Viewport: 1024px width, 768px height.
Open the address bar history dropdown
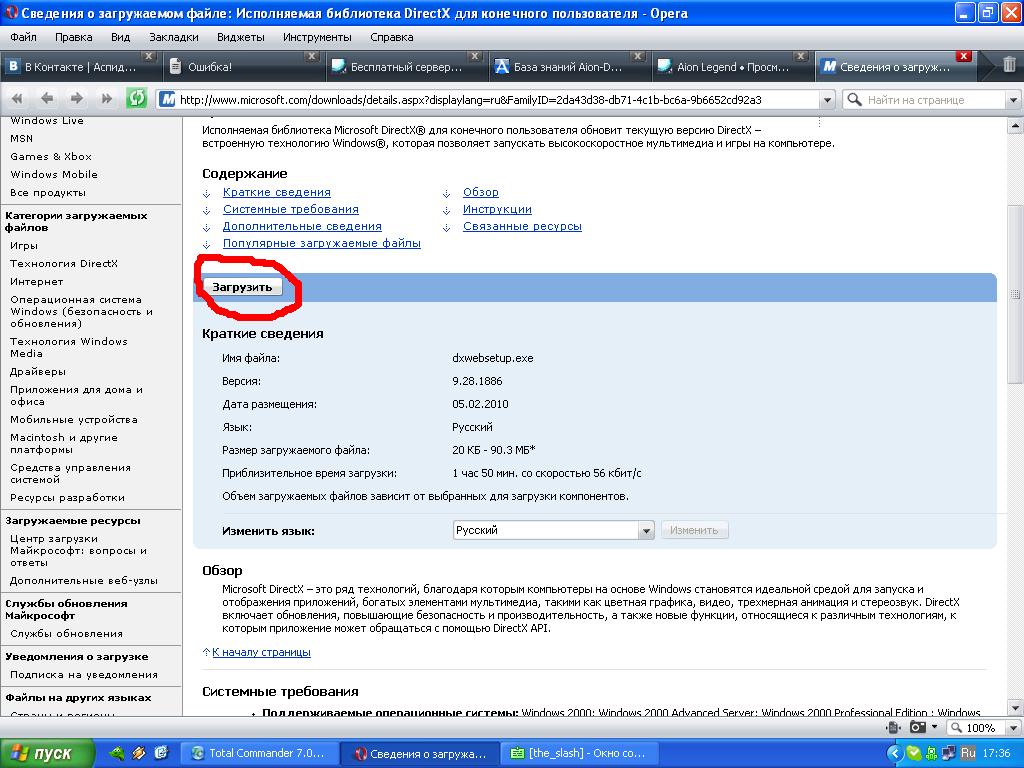pyautogui.click(x=827, y=100)
